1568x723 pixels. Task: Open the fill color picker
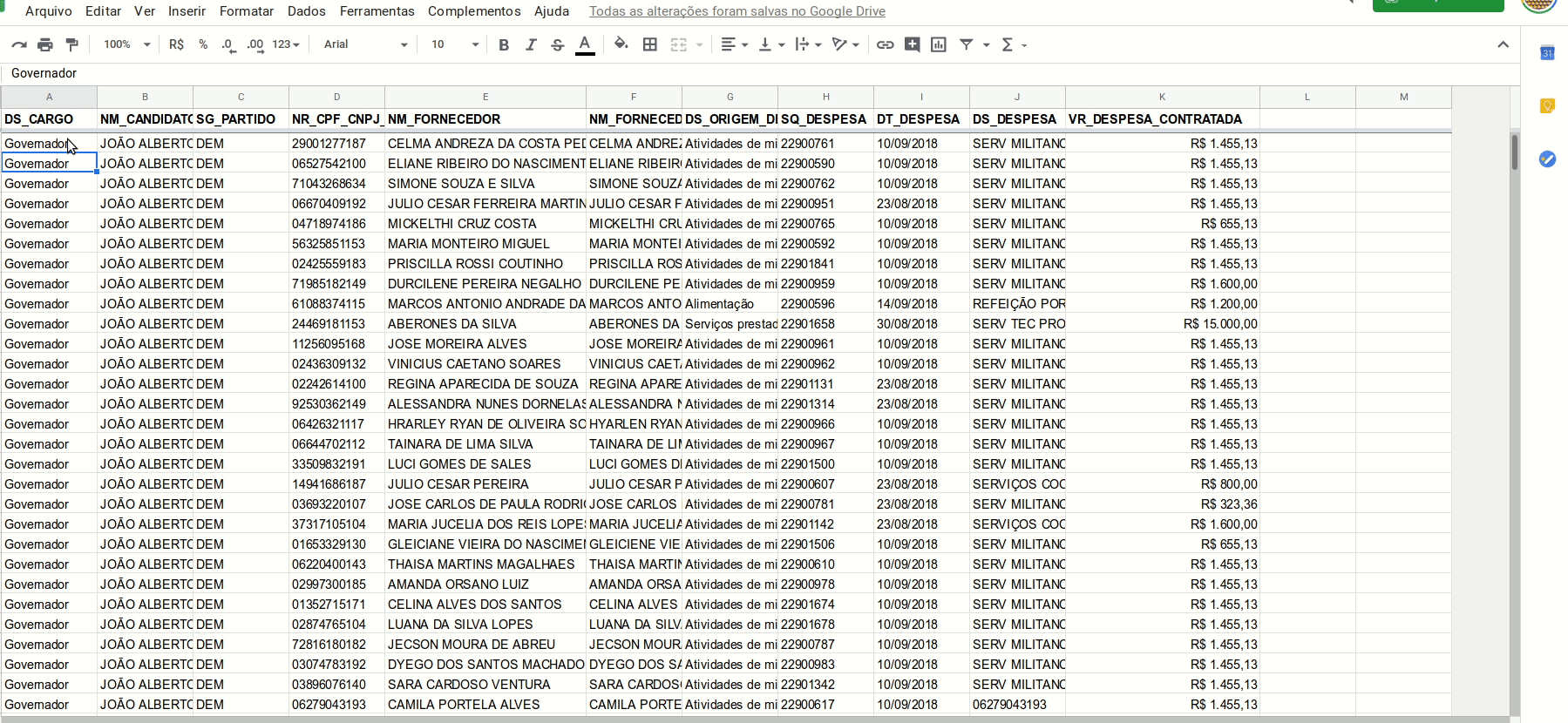coord(621,44)
